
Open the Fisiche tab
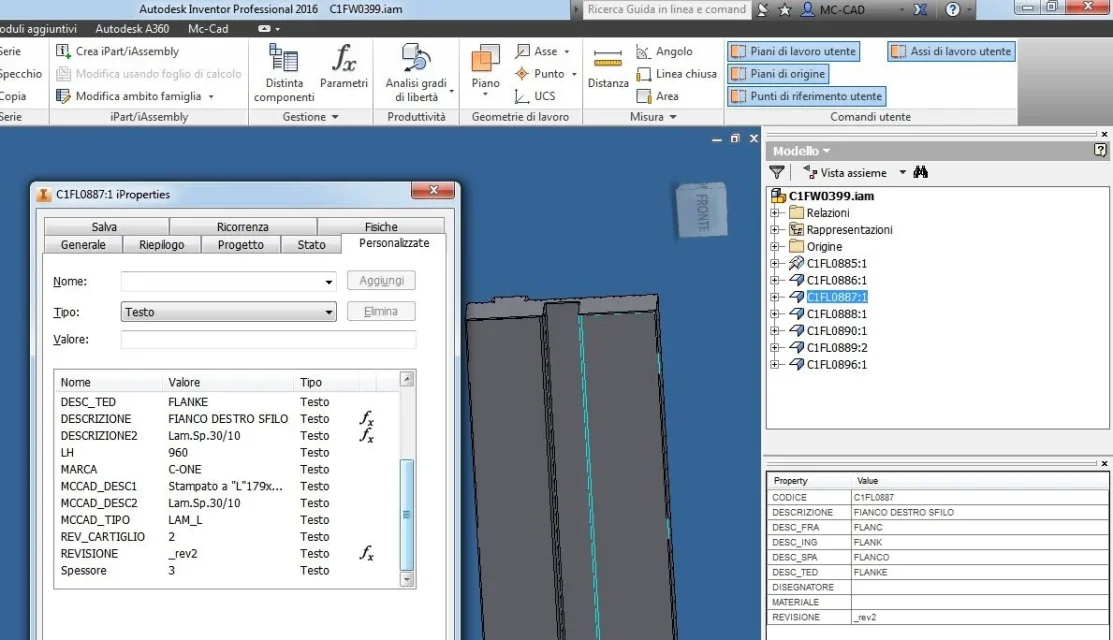[x=381, y=227]
